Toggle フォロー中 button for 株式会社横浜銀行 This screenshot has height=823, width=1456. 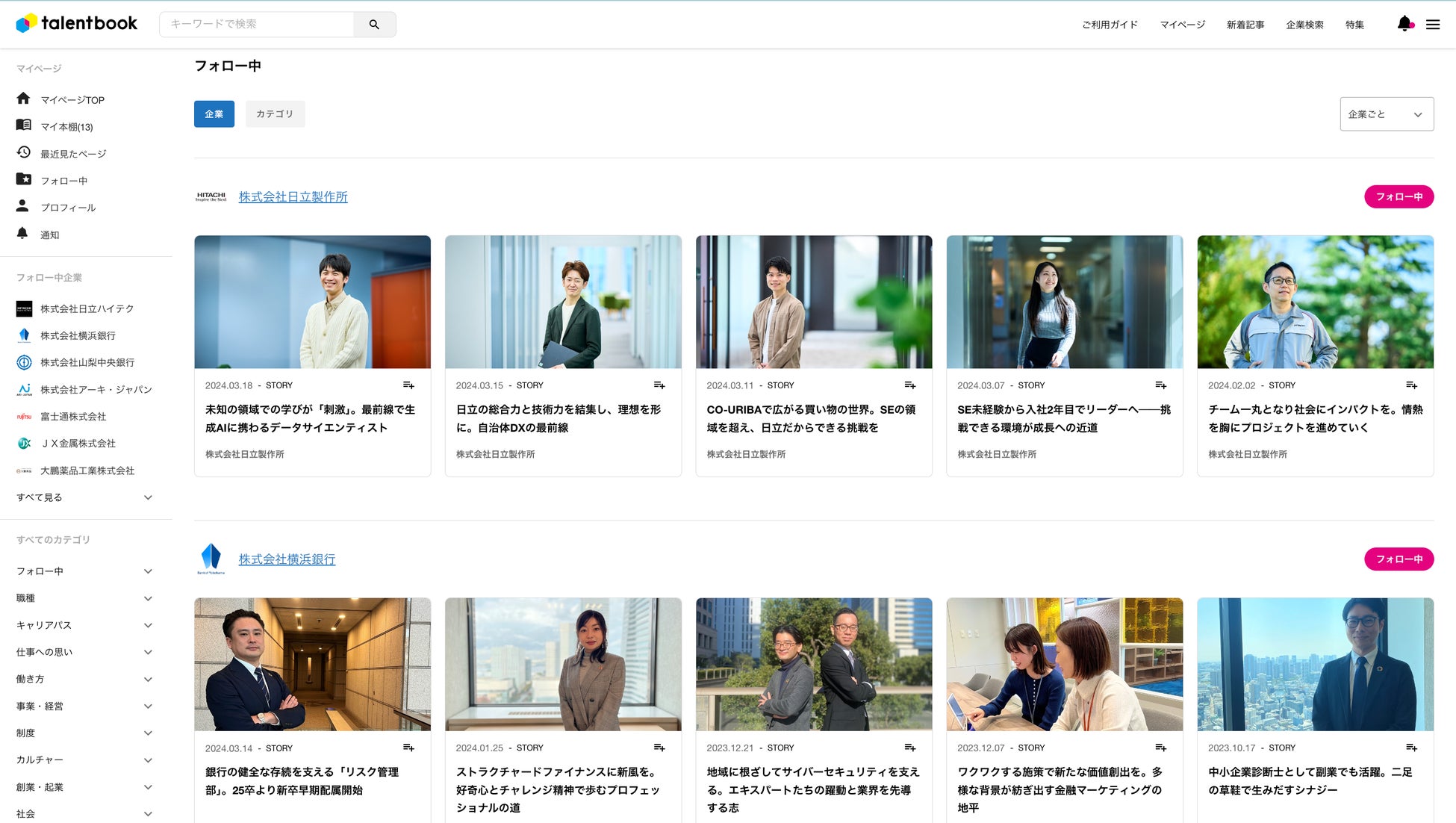[x=1399, y=559]
